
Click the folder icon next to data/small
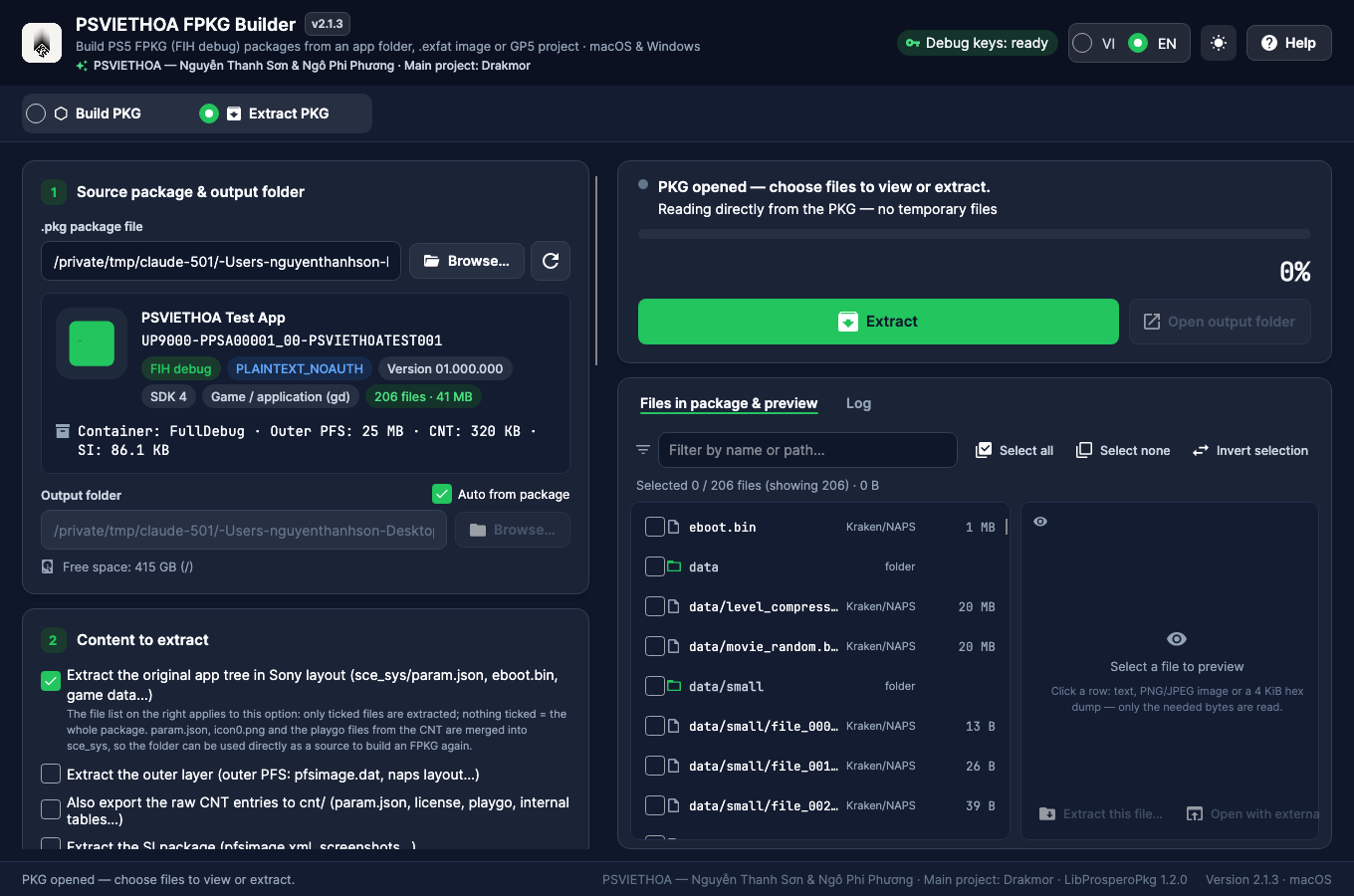674,686
